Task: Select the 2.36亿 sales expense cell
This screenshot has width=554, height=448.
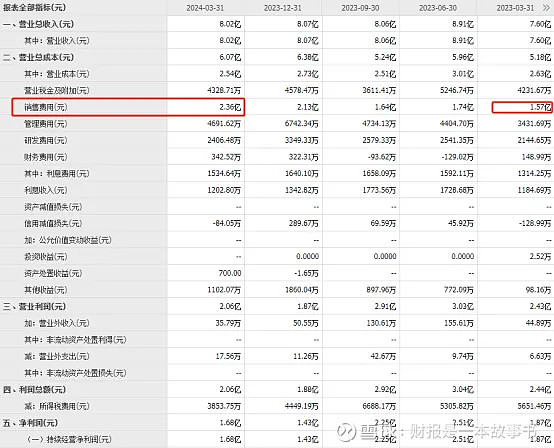Action: point(230,107)
